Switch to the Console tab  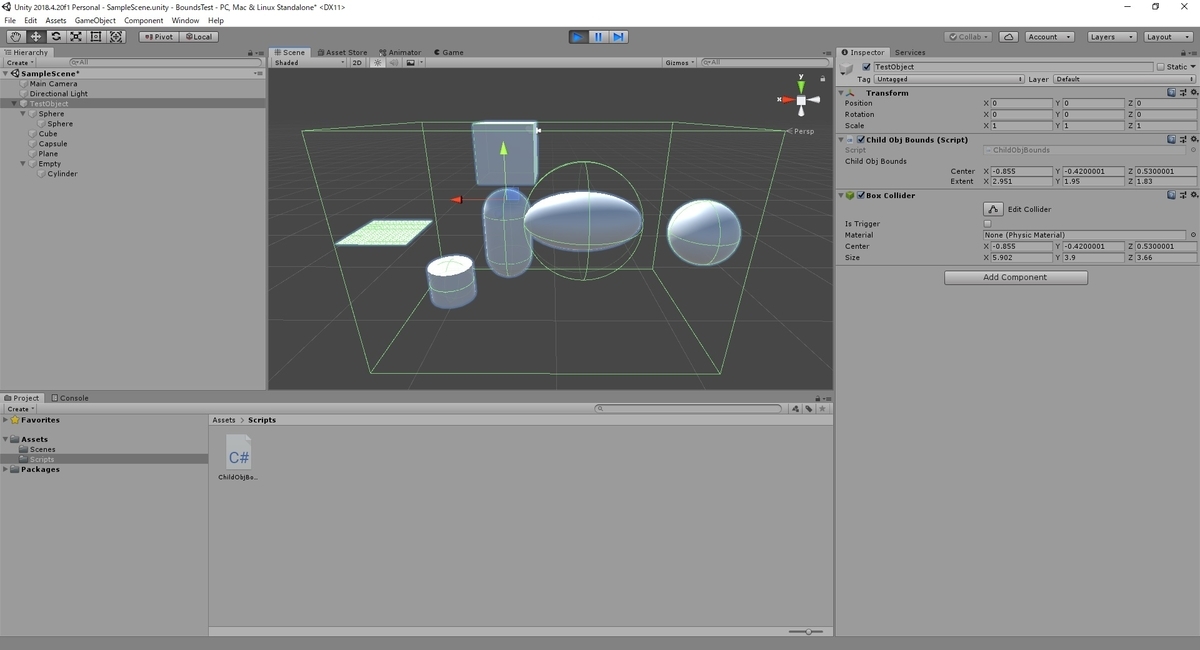click(69, 397)
